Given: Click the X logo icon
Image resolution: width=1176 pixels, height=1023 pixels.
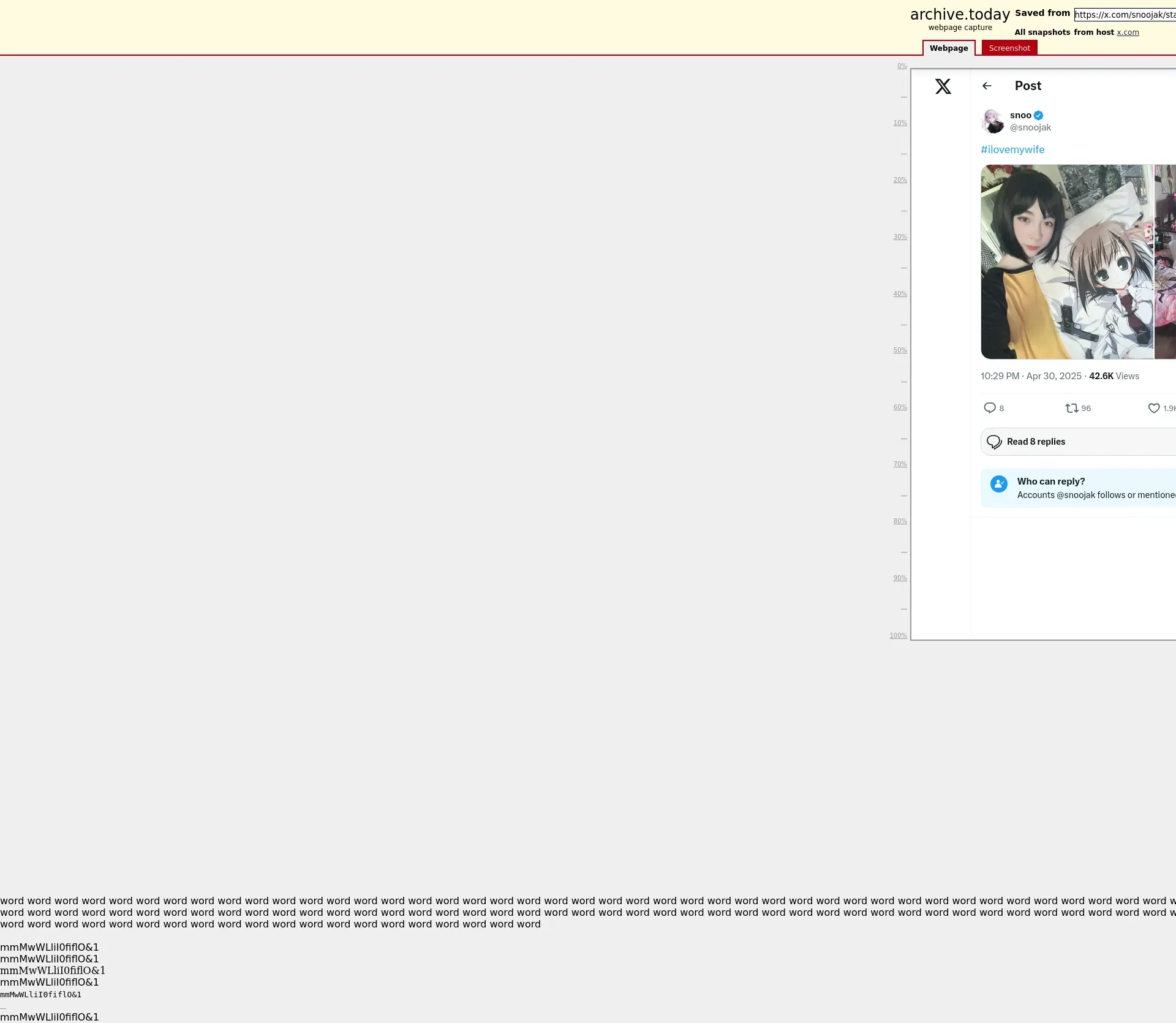Looking at the screenshot, I should tap(943, 86).
